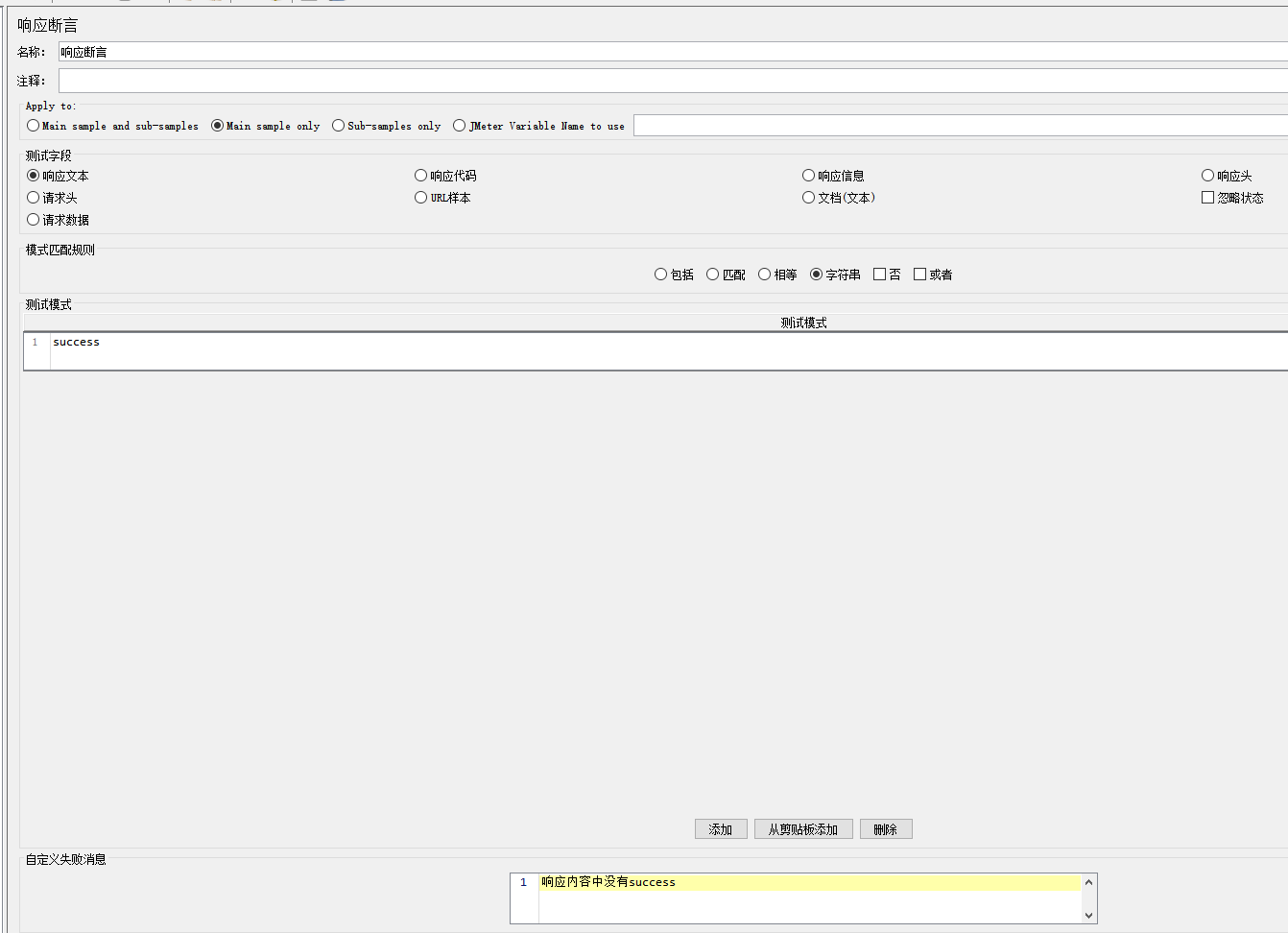The width and height of the screenshot is (1288, 933).
Task: Enable the 忽略状态 checkbox
Action: 1208,198
